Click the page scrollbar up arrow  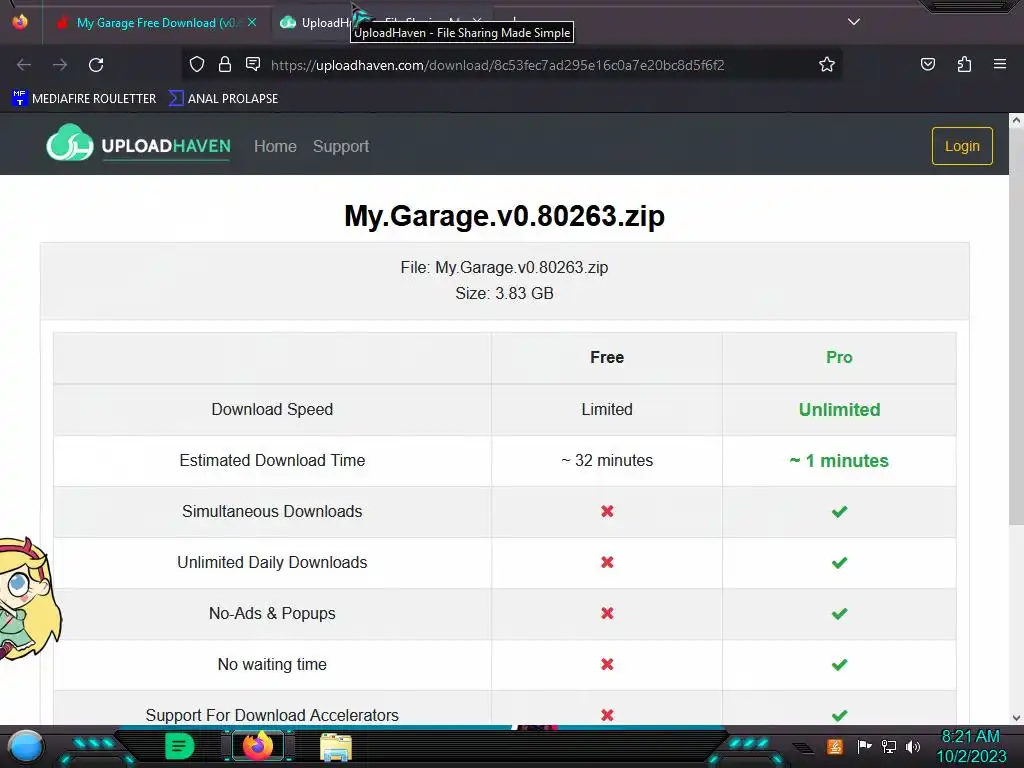1016,120
